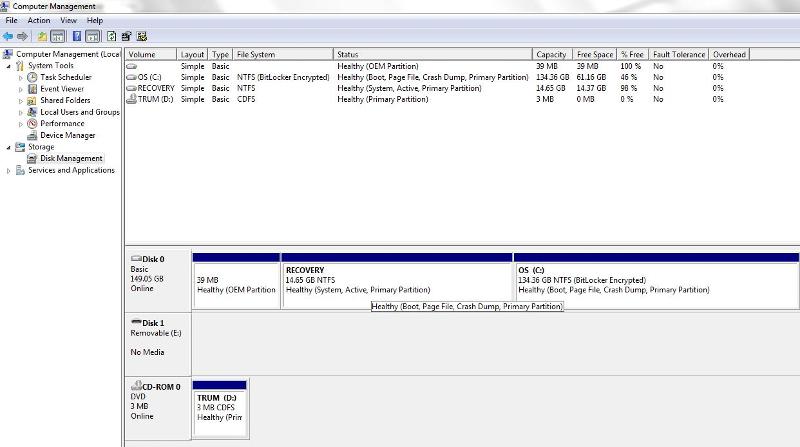Viewport: 800px width, 447px height.
Task: Sort by the Layout column header
Action: 192,54
